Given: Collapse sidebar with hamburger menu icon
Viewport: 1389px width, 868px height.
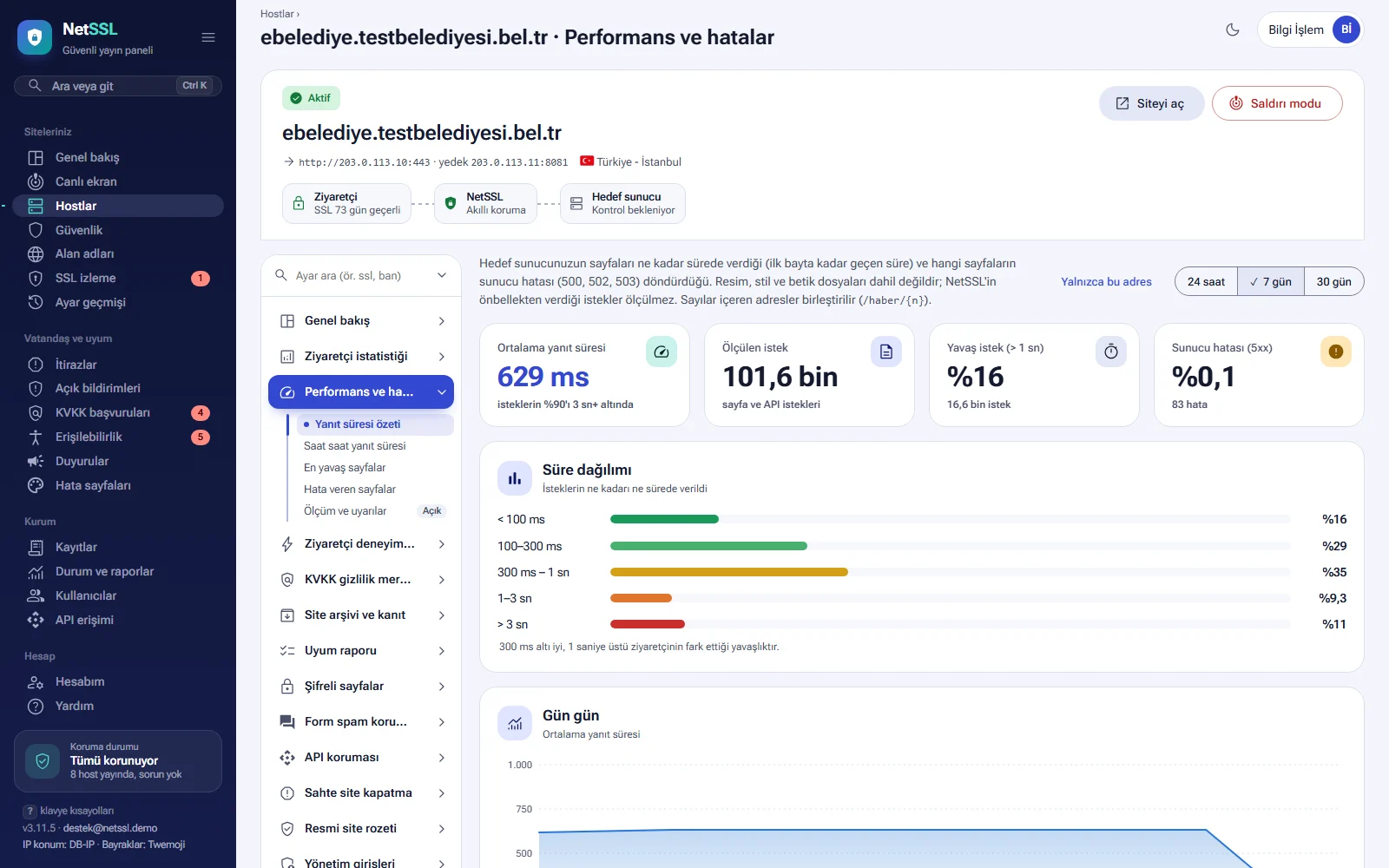Looking at the screenshot, I should [208, 37].
